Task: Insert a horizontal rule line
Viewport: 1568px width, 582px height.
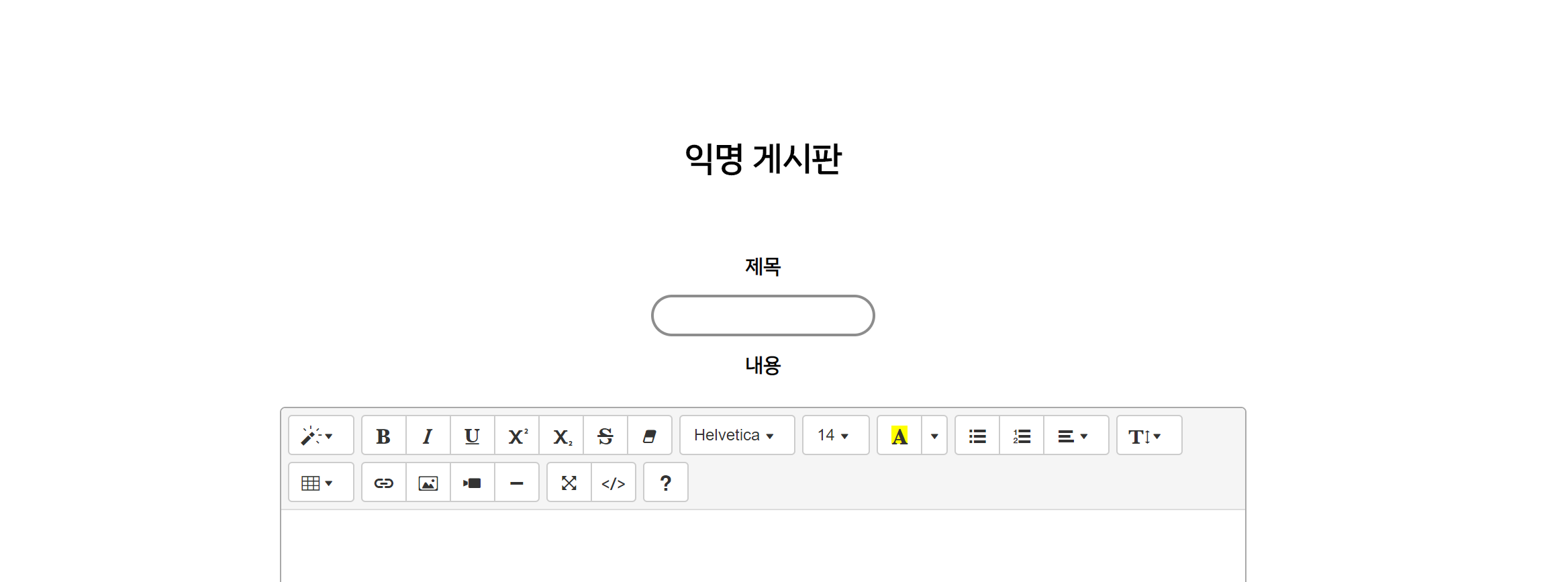Action: [516, 483]
